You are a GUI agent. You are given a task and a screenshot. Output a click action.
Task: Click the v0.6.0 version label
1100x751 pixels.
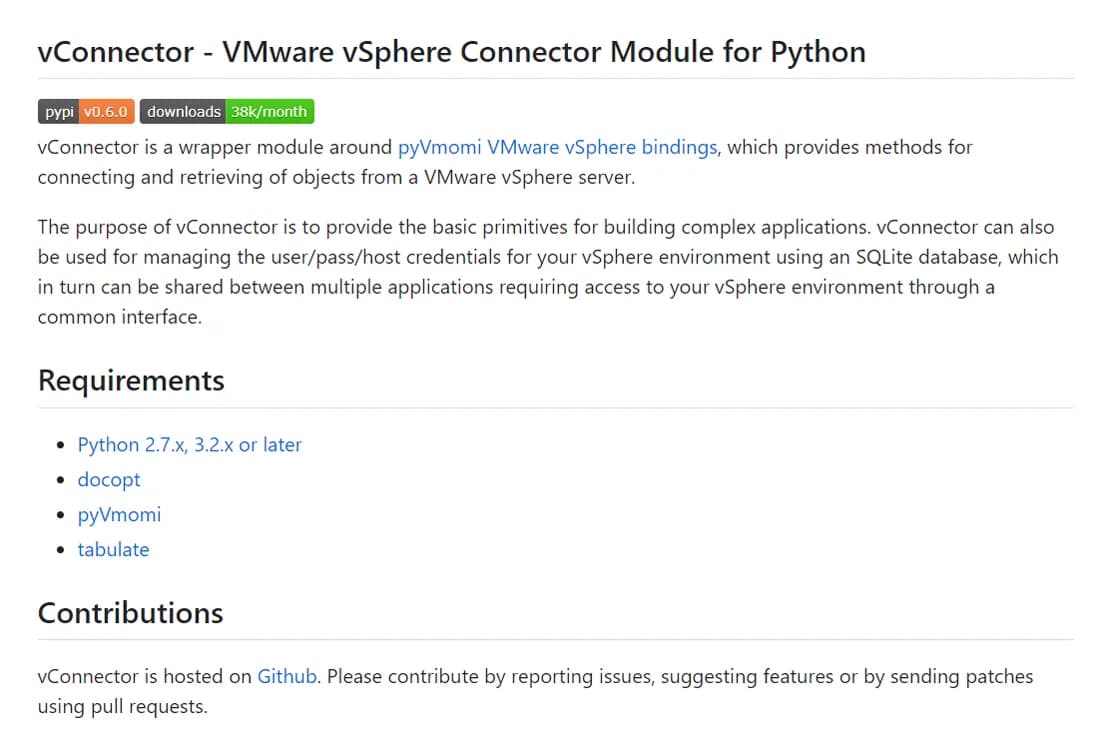coord(104,111)
